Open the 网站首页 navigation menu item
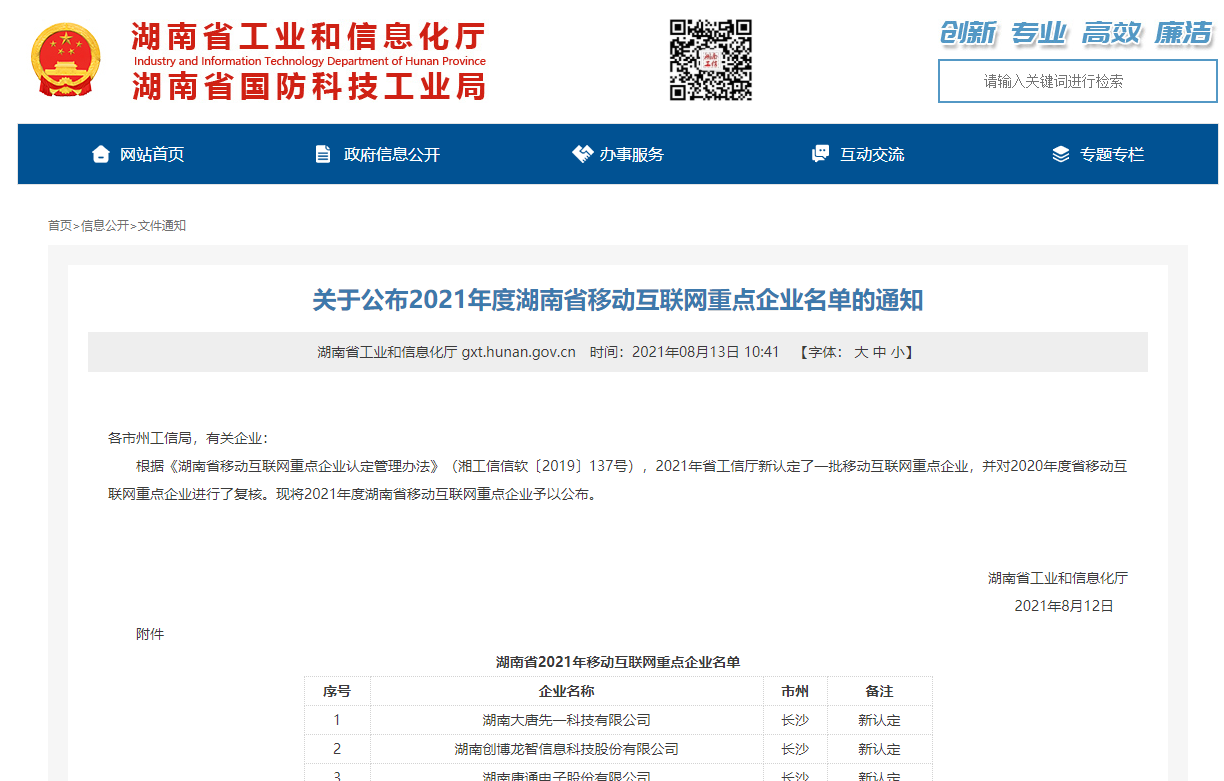This screenshot has width=1224, height=781. 152,154
